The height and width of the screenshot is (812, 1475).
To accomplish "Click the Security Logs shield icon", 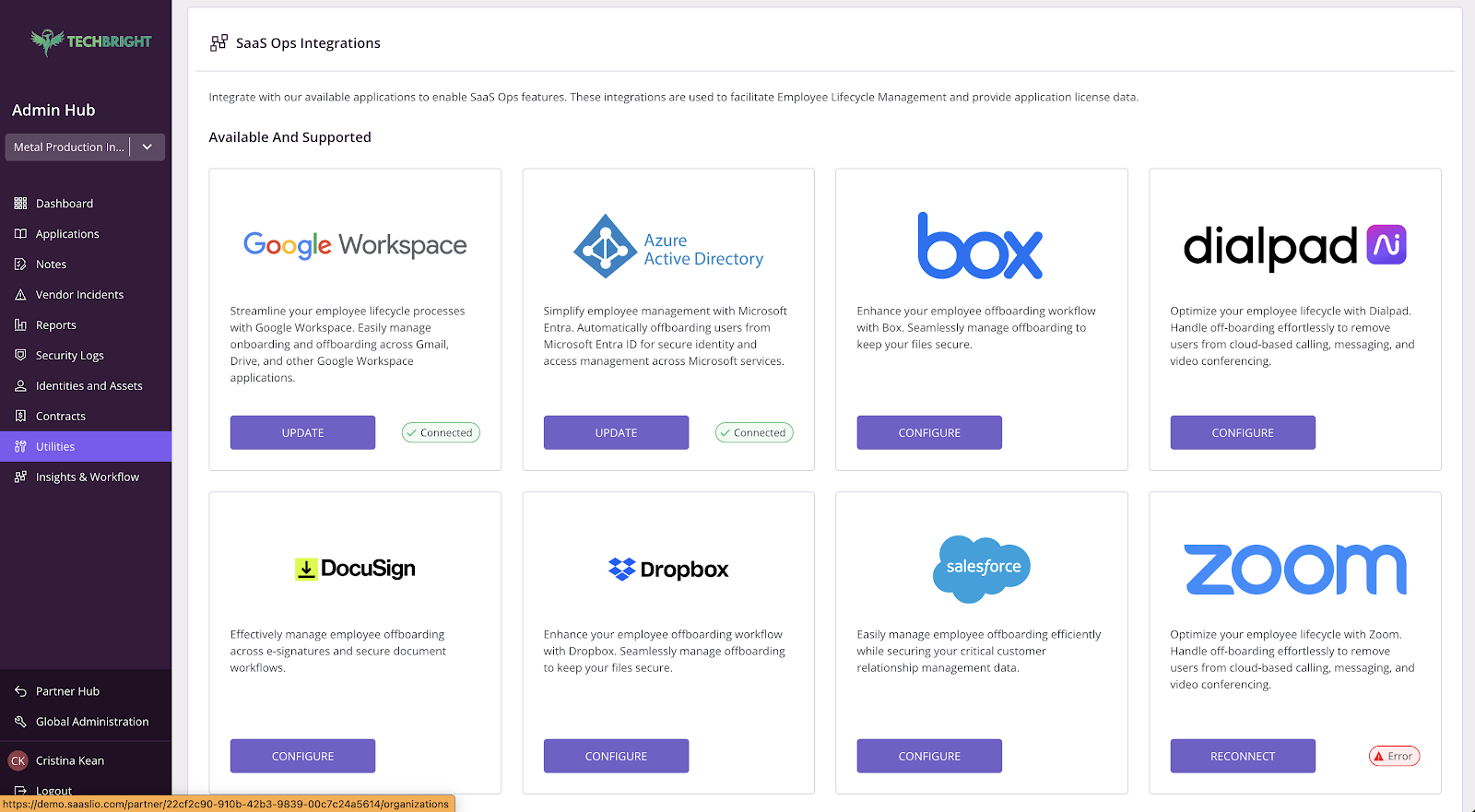I will [20, 356].
